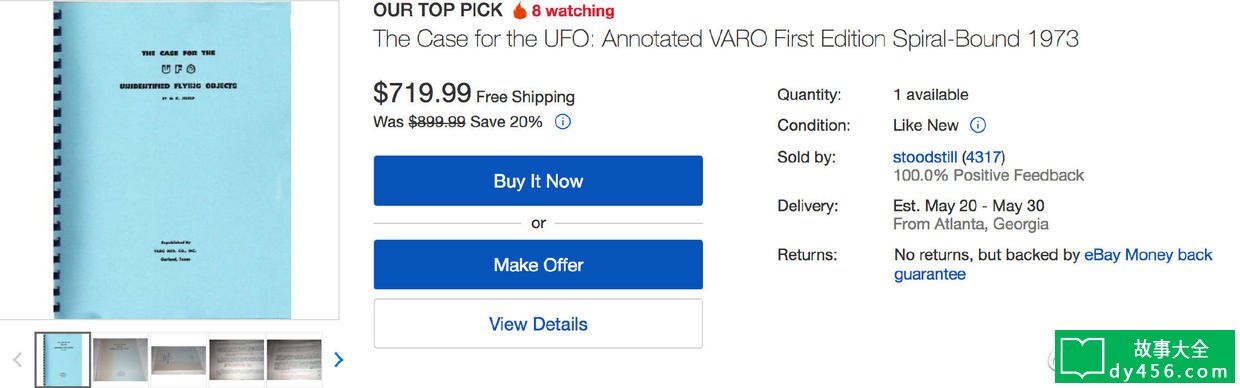Select the second gallery thumbnail
Viewport: 1240px width, 388px height.
[x=120, y=359]
